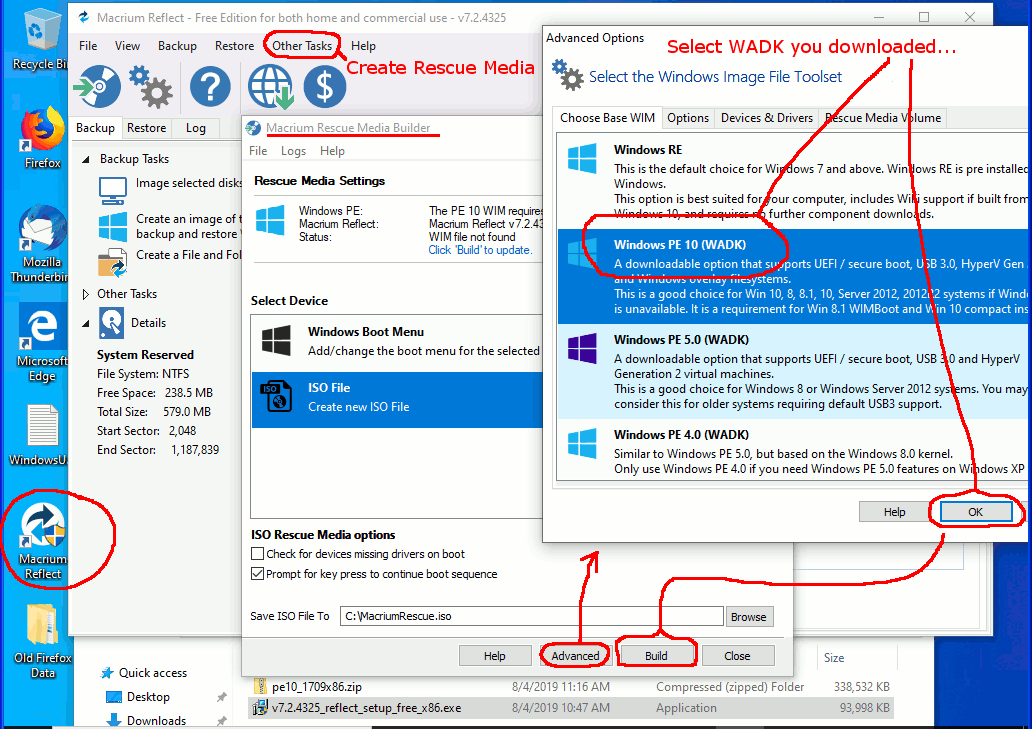1032x729 pixels.
Task: Open the Restore menu
Action: tap(234, 45)
